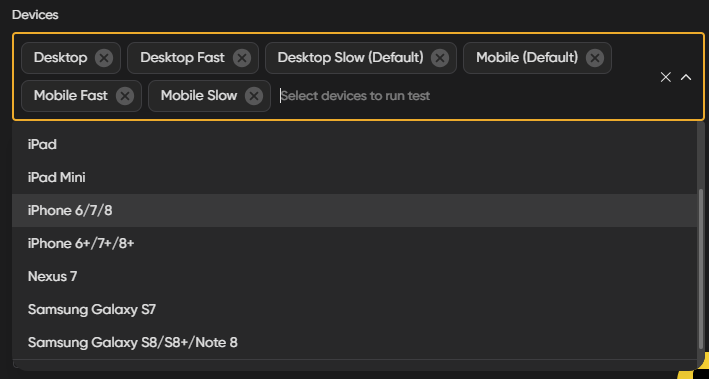
Task: Select iPad from the device list
Action: click(x=354, y=145)
